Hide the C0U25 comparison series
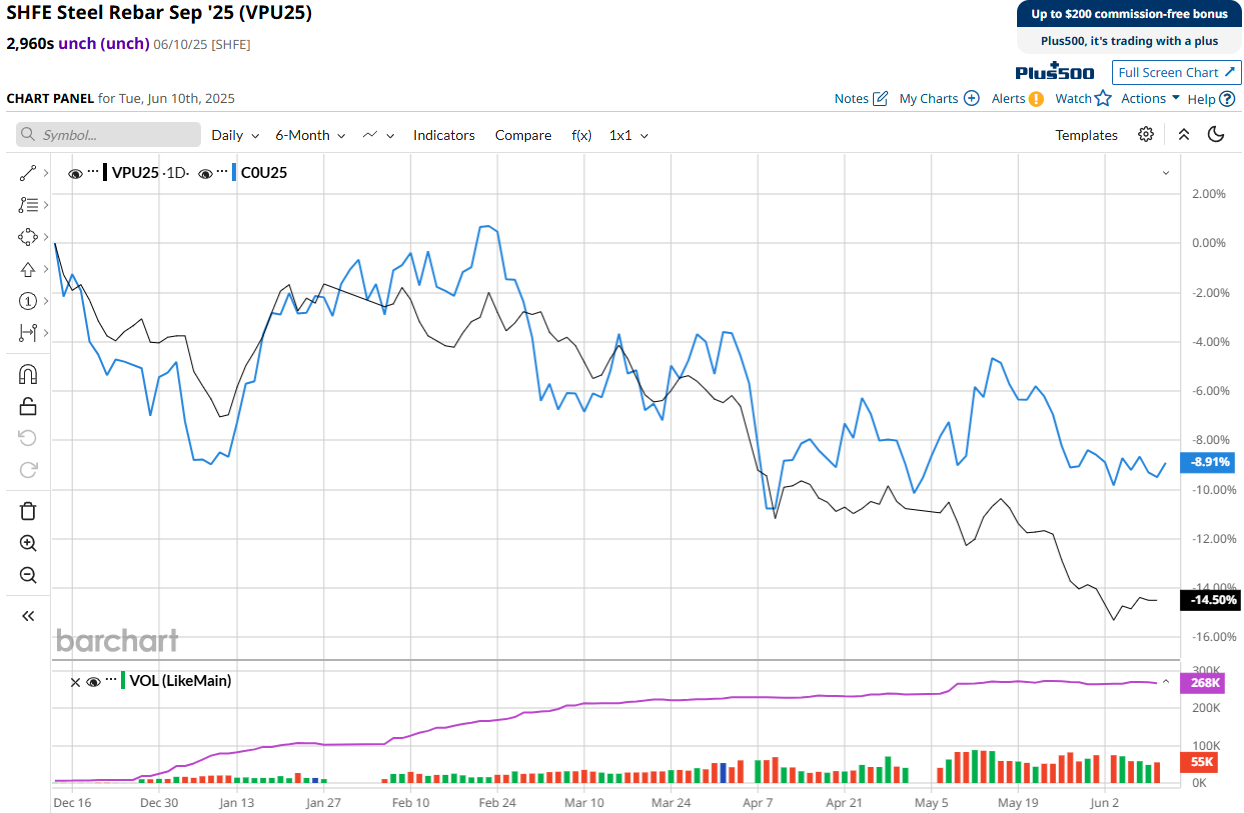 point(205,173)
